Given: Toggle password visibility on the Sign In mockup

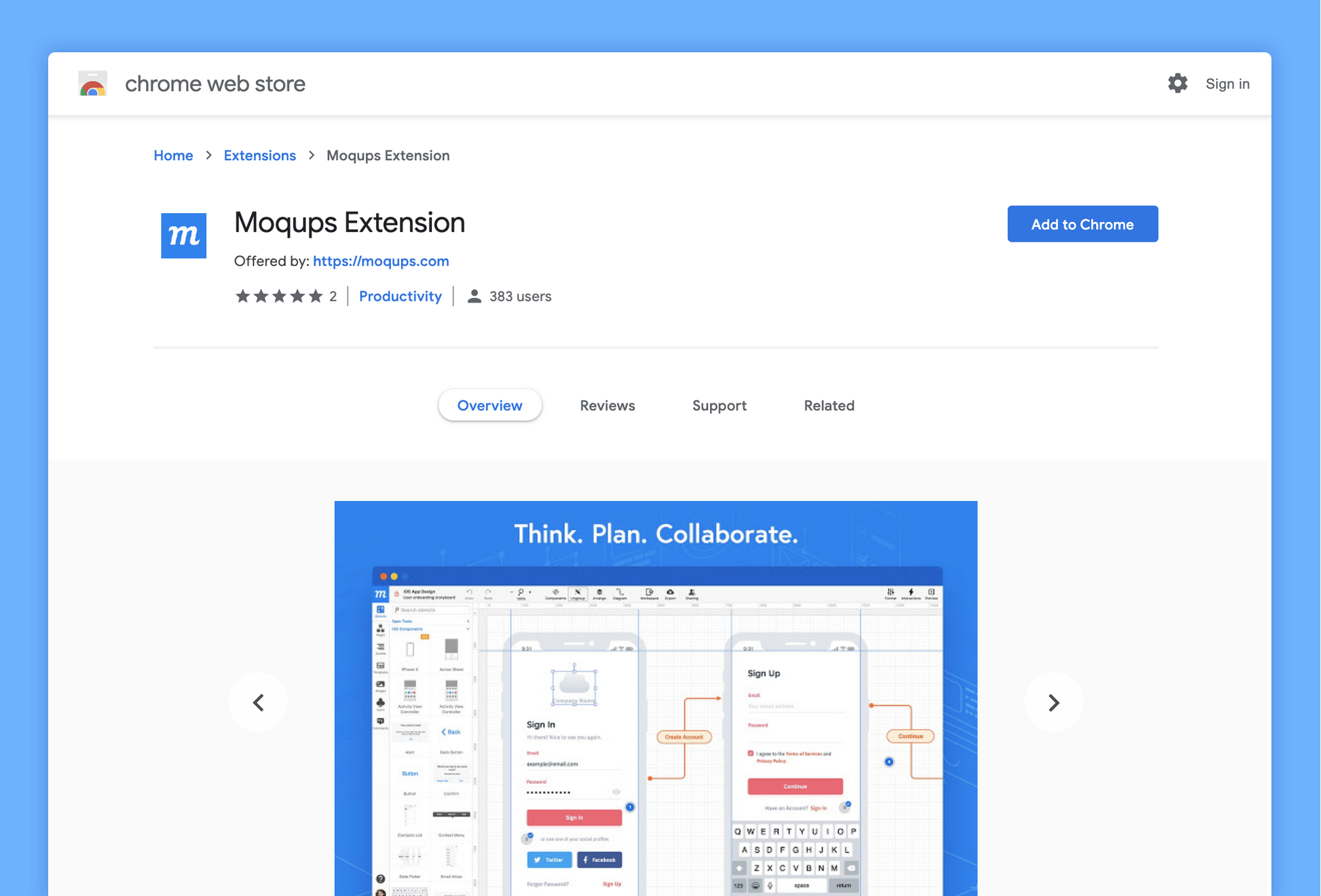Looking at the screenshot, I should [x=616, y=791].
